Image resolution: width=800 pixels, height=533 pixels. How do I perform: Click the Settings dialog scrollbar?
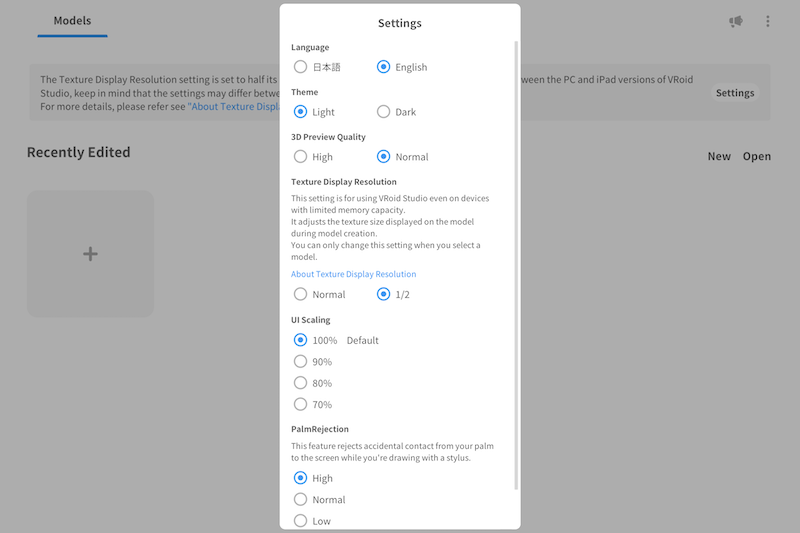point(516,265)
